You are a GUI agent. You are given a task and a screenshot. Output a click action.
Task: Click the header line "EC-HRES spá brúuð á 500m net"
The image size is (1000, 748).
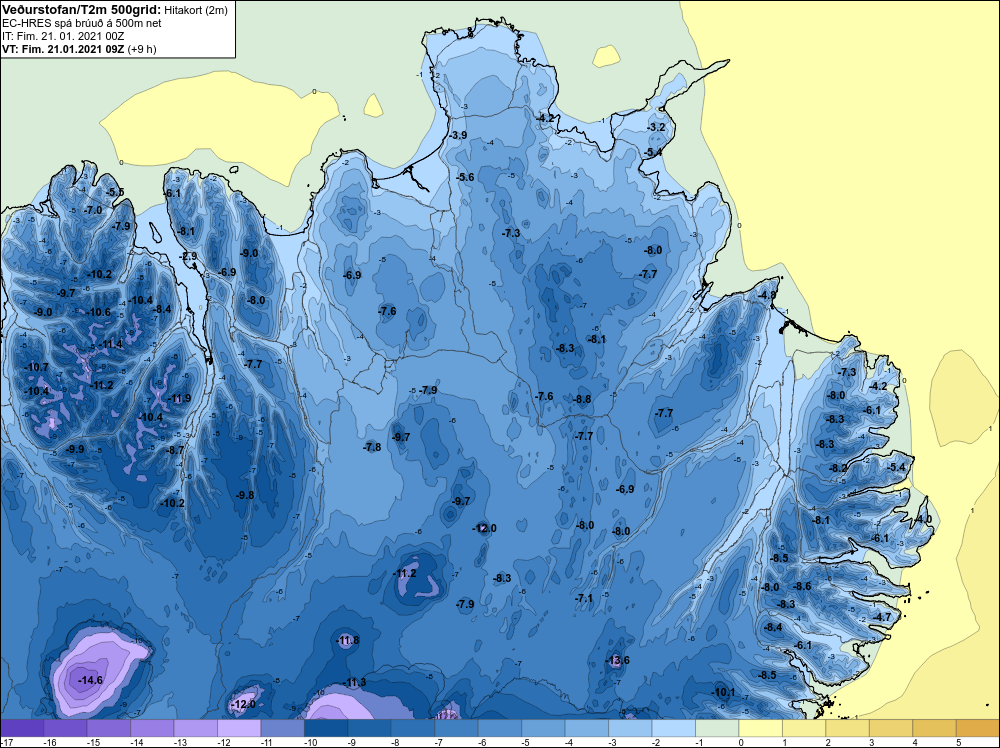point(82,23)
